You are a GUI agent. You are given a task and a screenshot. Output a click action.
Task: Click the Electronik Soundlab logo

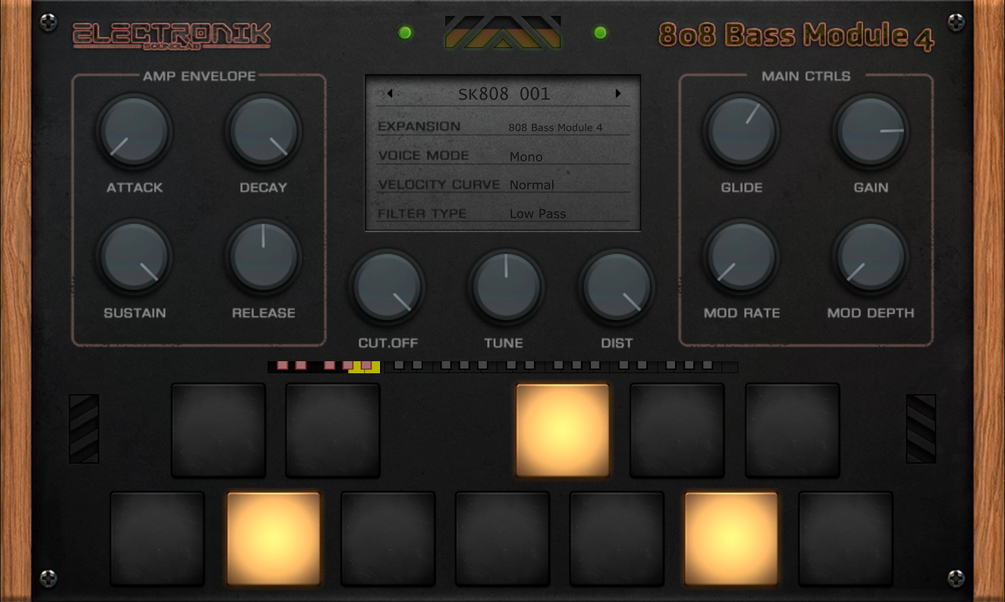pos(172,35)
